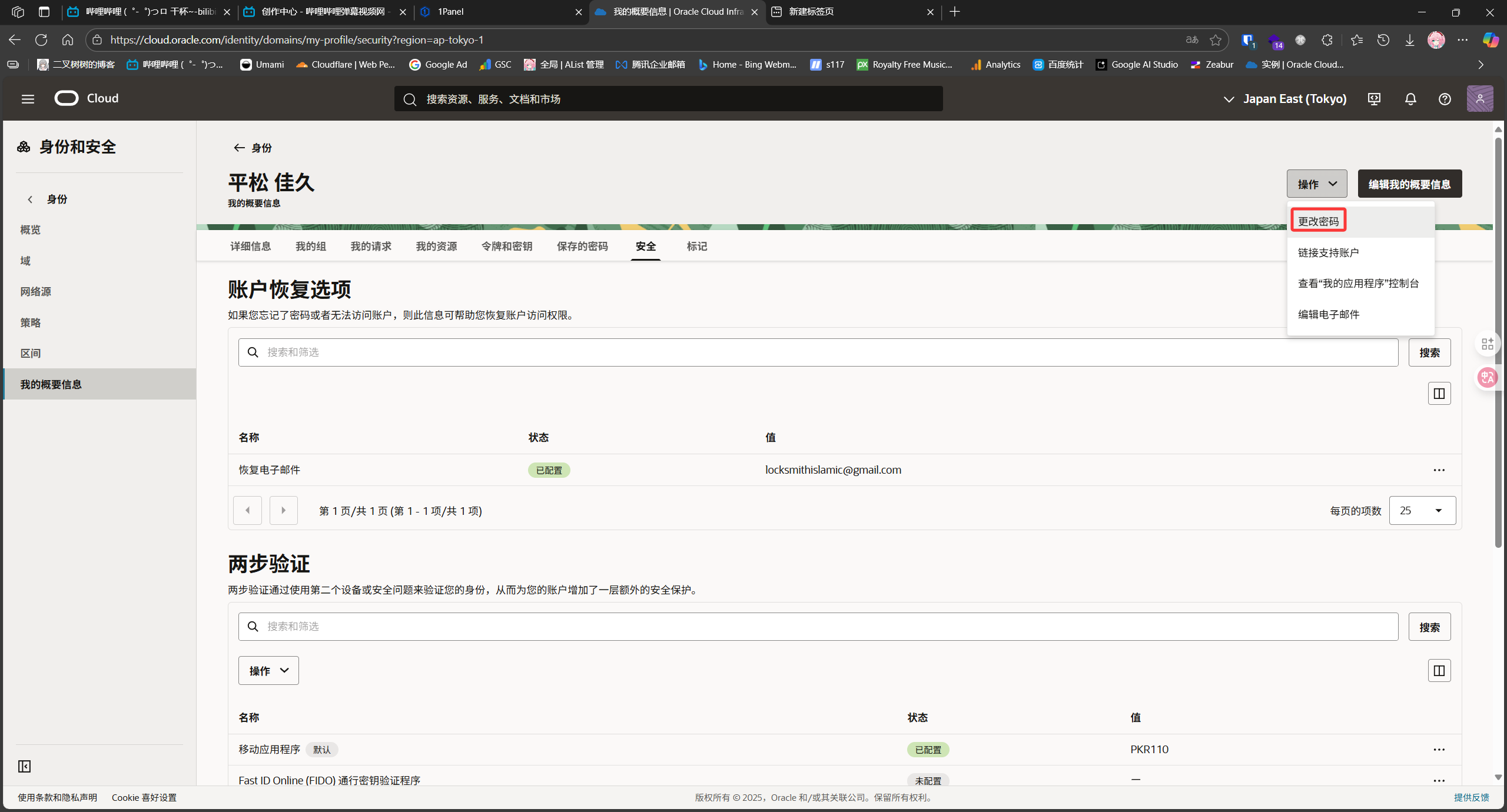Switch to the 令牌和密钥 tab
This screenshot has width=1507, height=812.
click(506, 247)
